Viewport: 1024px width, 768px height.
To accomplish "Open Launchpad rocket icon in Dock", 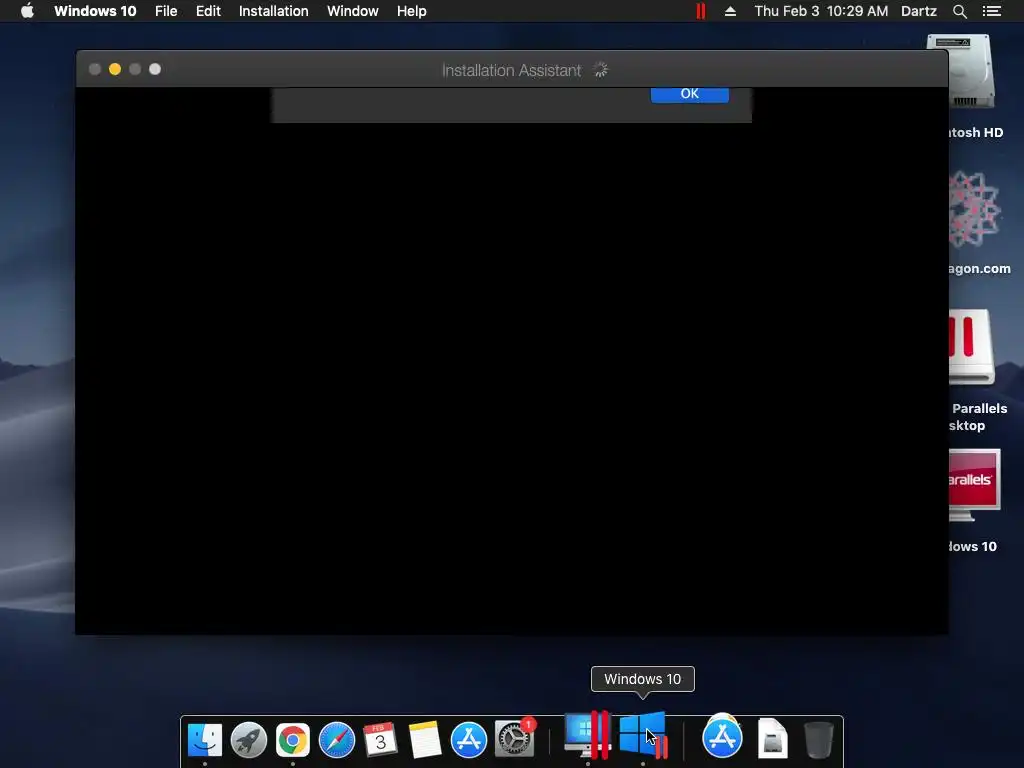I will pos(249,740).
